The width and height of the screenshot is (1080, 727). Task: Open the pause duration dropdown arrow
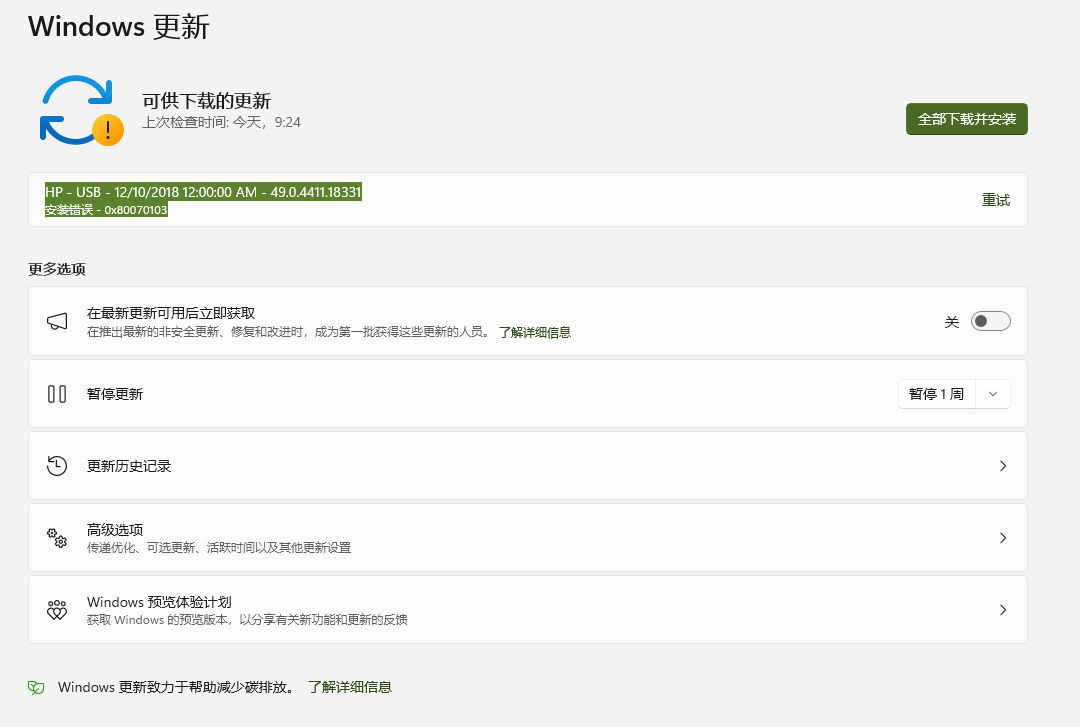993,394
